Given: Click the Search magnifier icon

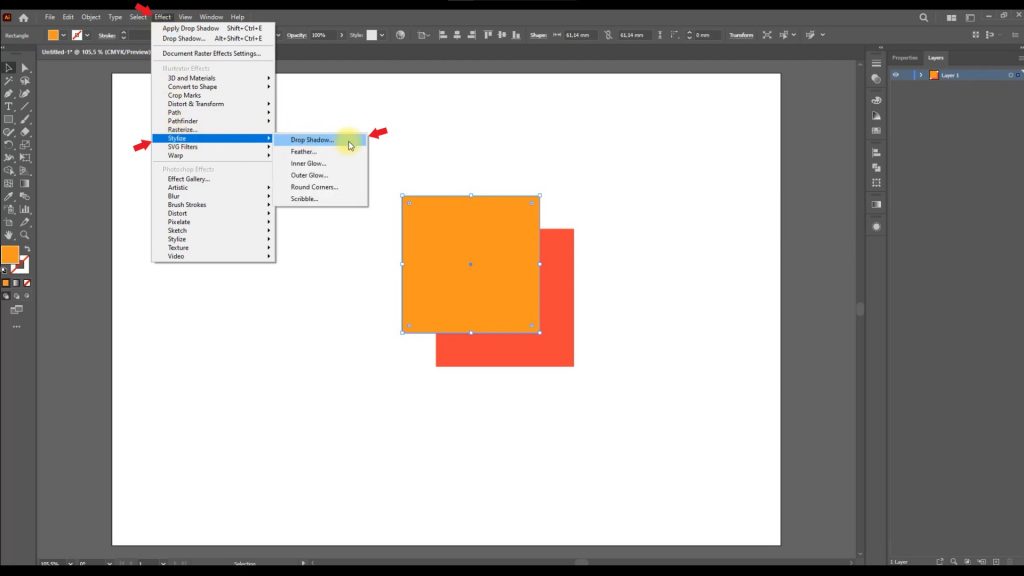Looking at the screenshot, I should 923,18.
